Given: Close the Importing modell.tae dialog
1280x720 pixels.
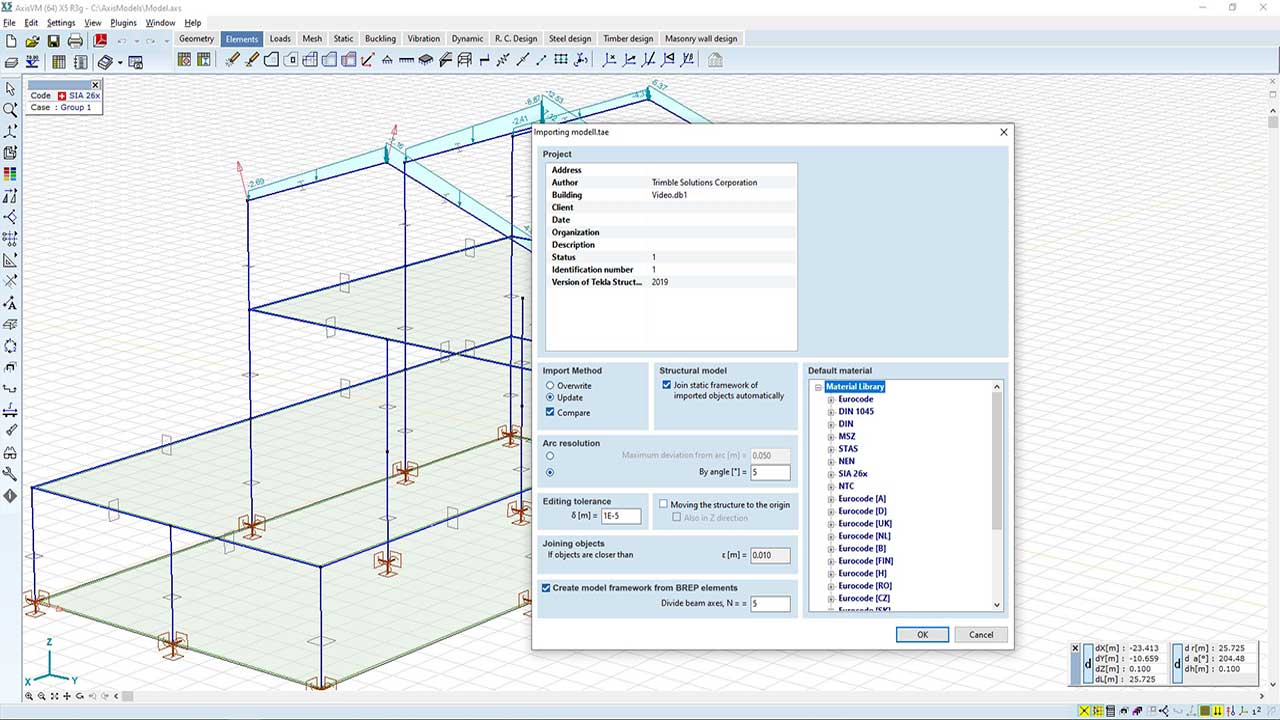Looking at the screenshot, I should click(x=1004, y=132).
